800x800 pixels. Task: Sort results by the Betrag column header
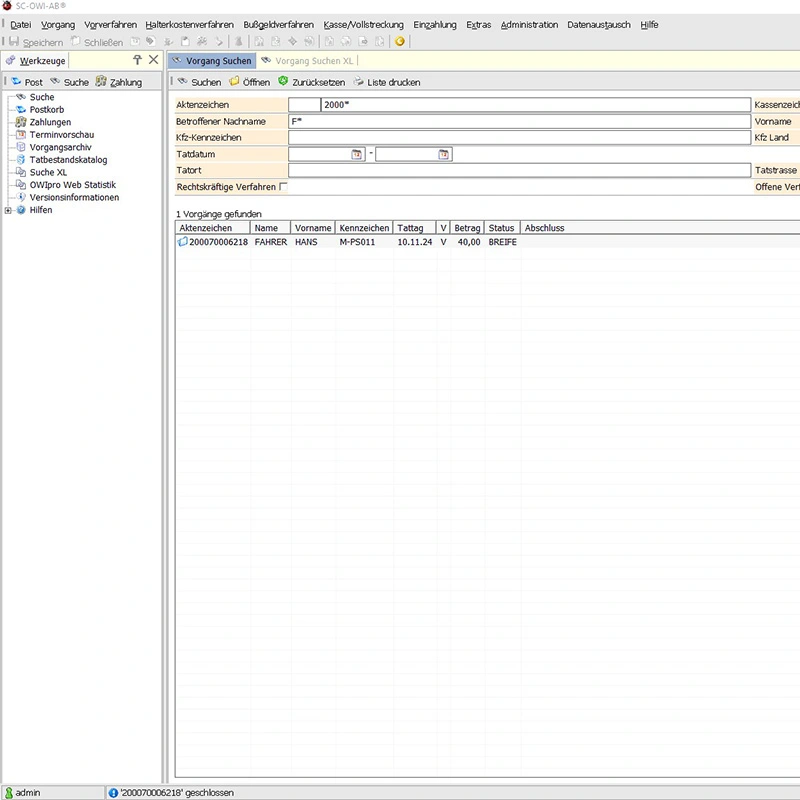467,228
